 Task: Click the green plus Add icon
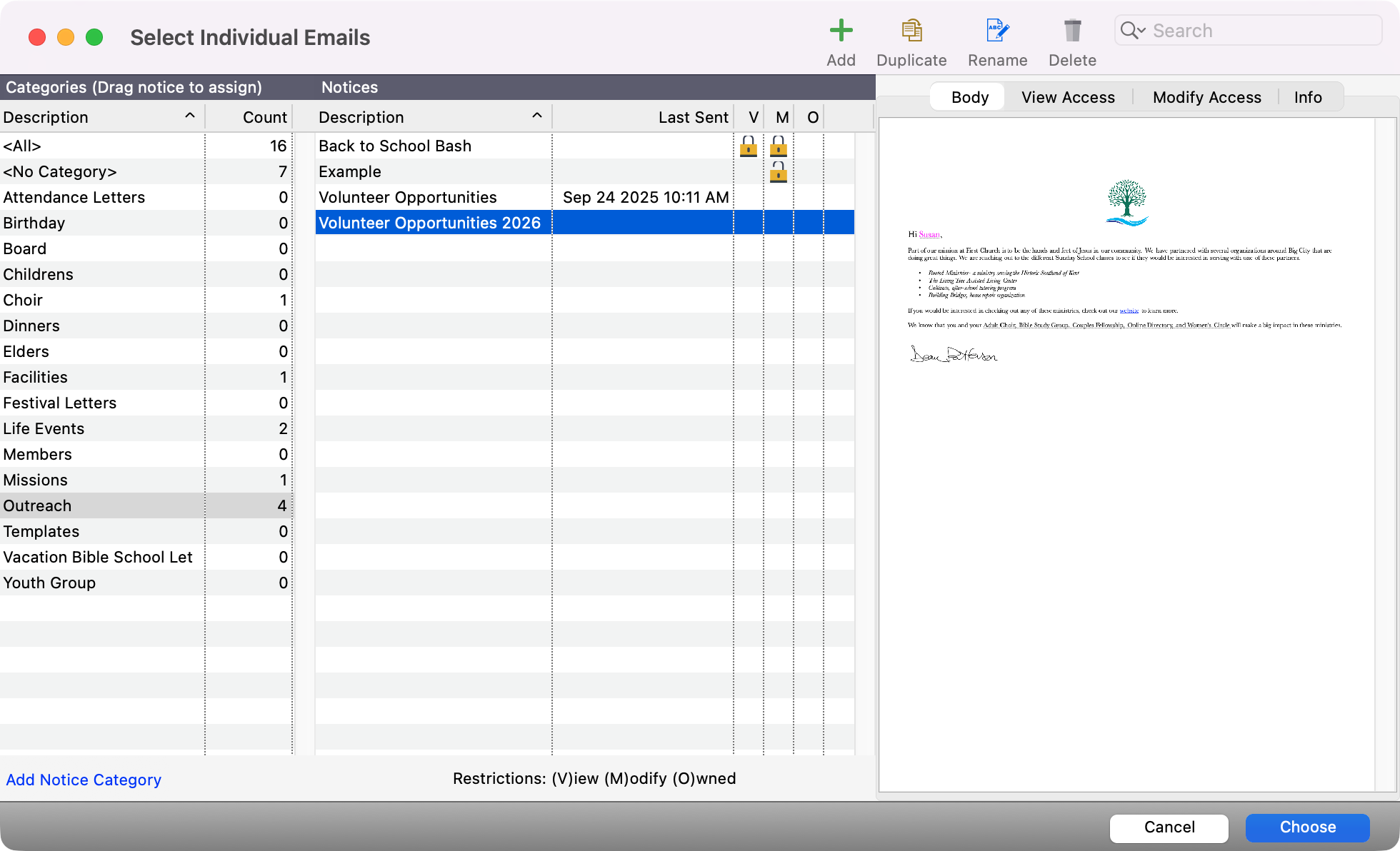click(x=841, y=31)
